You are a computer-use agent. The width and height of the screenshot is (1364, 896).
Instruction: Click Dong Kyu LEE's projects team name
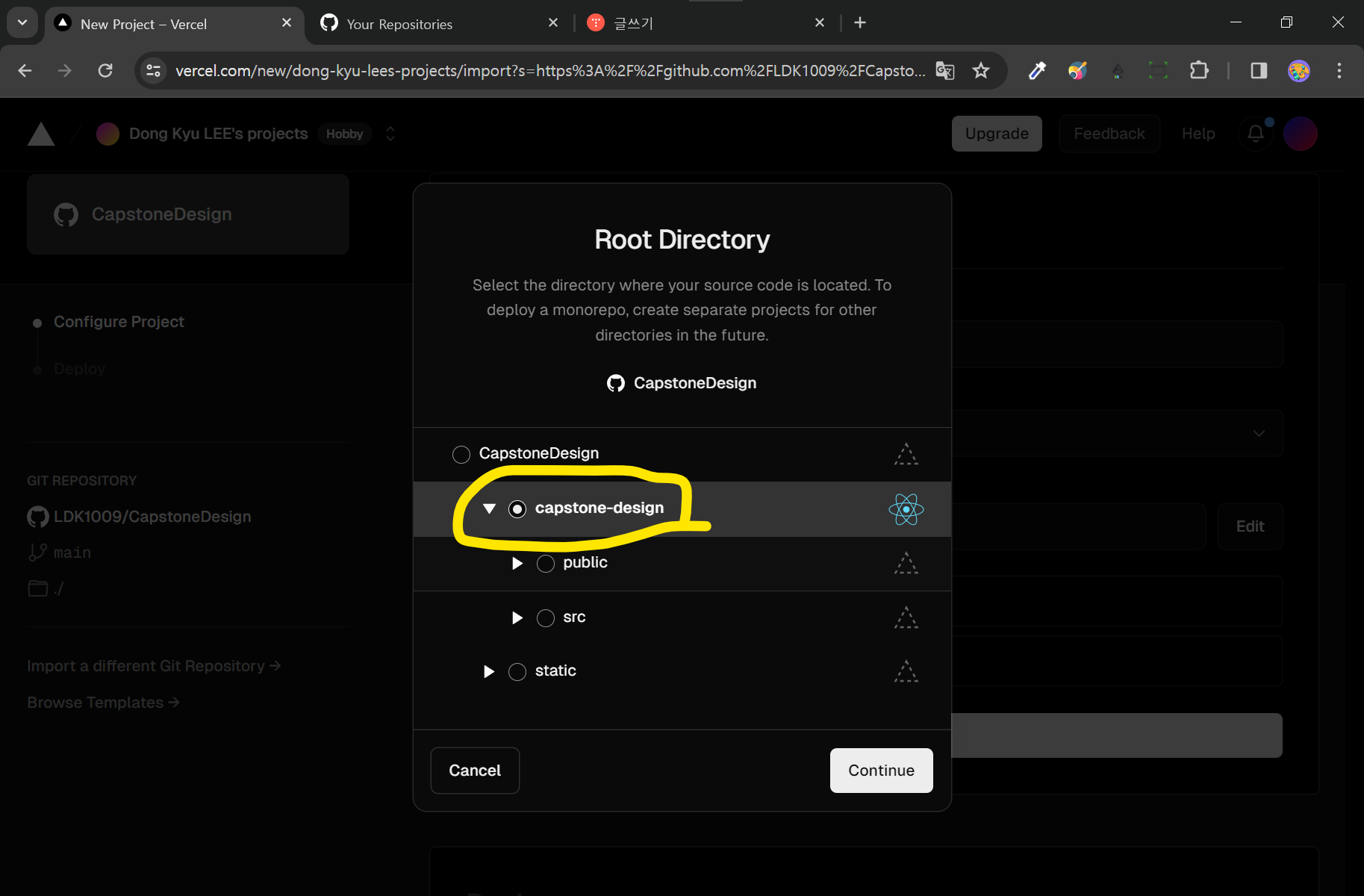pyautogui.click(x=218, y=134)
